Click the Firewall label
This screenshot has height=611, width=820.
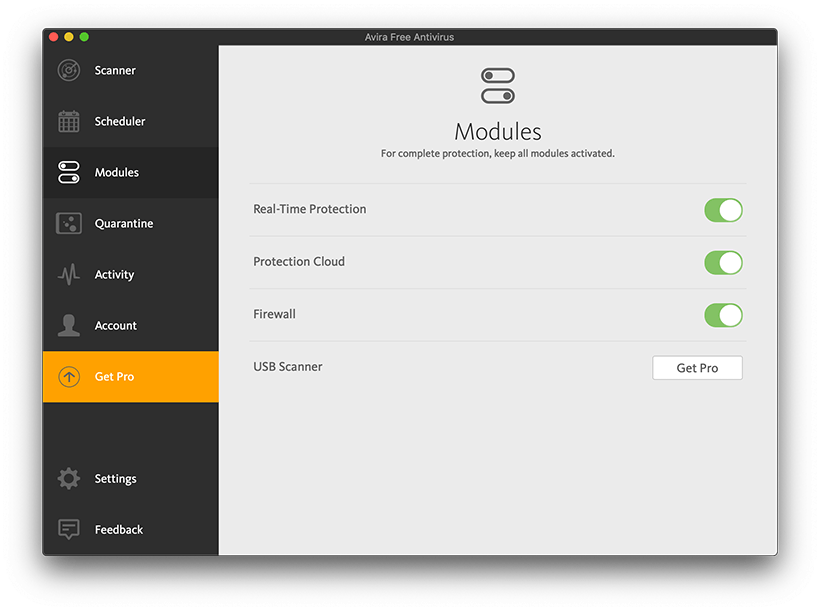(274, 314)
